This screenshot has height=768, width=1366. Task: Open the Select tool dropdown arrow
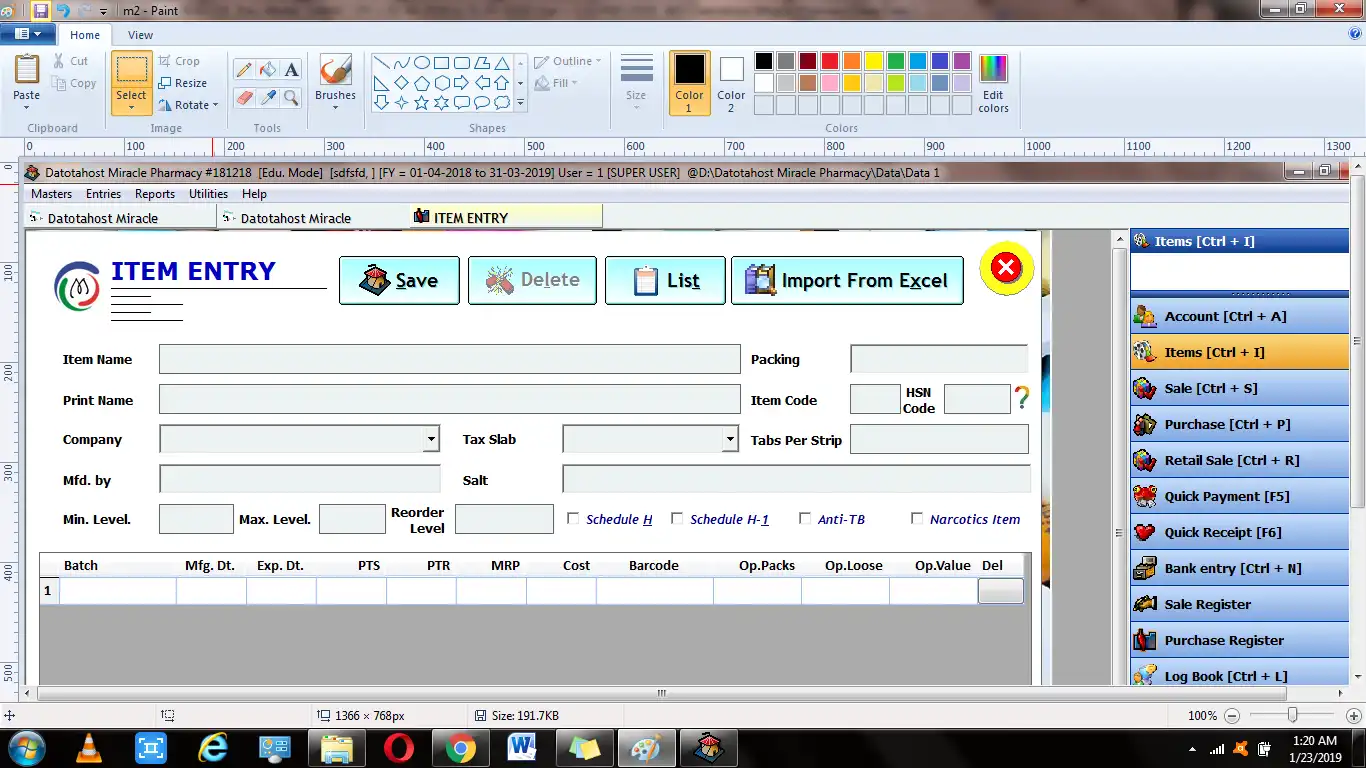click(x=131, y=107)
